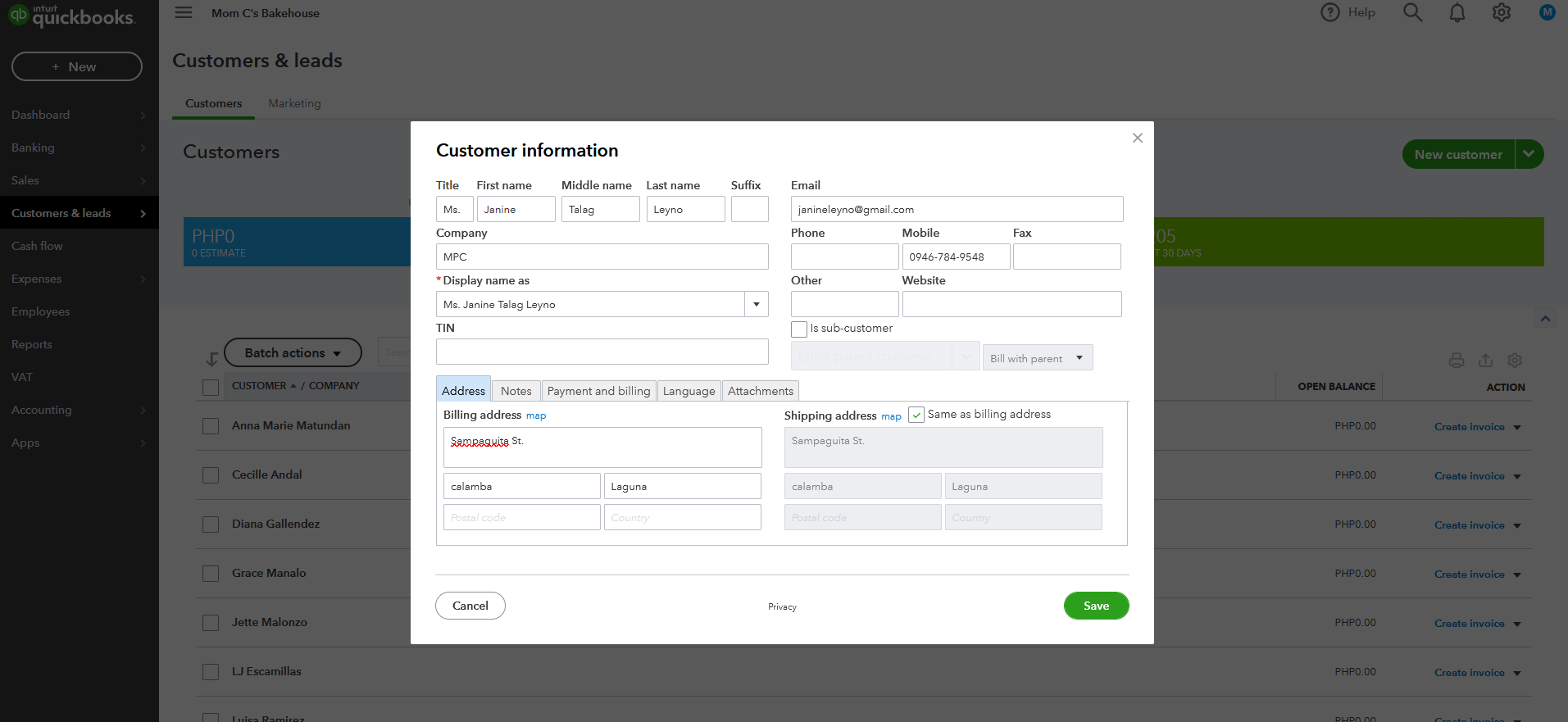Image resolution: width=1568 pixels, height=722 pixels.
Task: Click the green Save button
Action: 1096,606
